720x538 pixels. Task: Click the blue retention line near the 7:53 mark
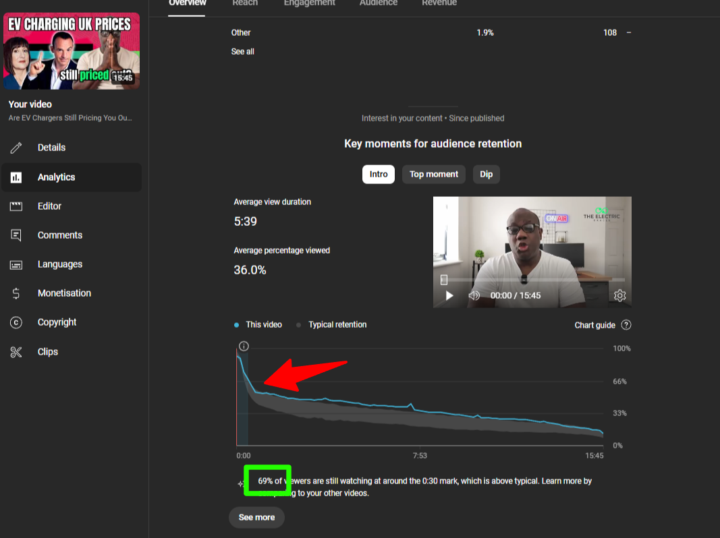pyautogui.click(x=420, y=409)
